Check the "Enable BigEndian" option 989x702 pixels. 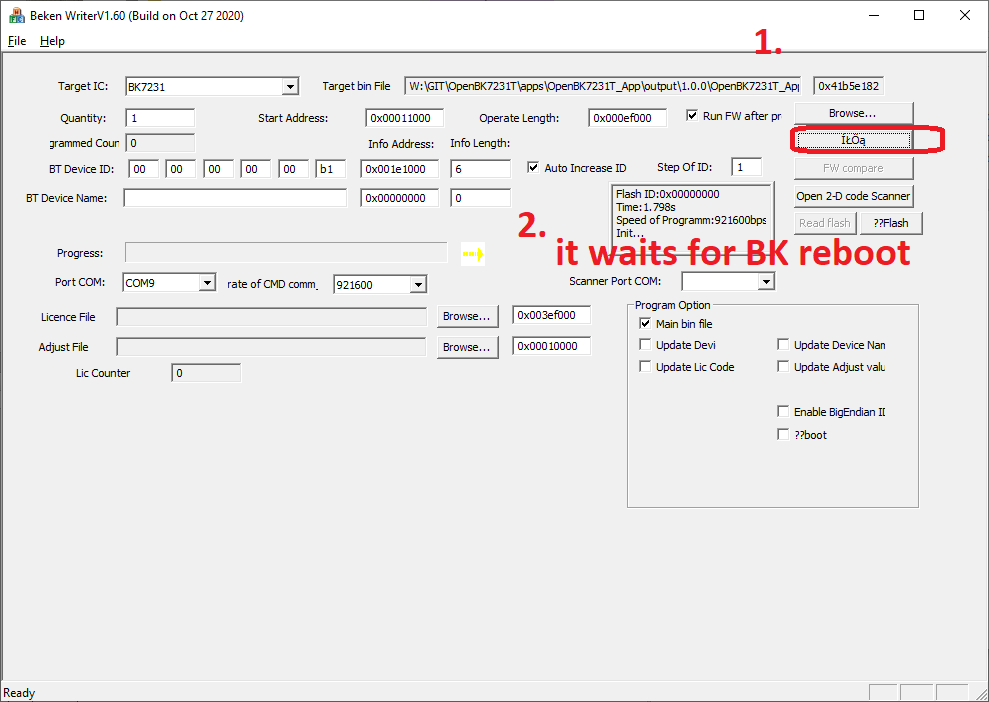pos(783,410)
